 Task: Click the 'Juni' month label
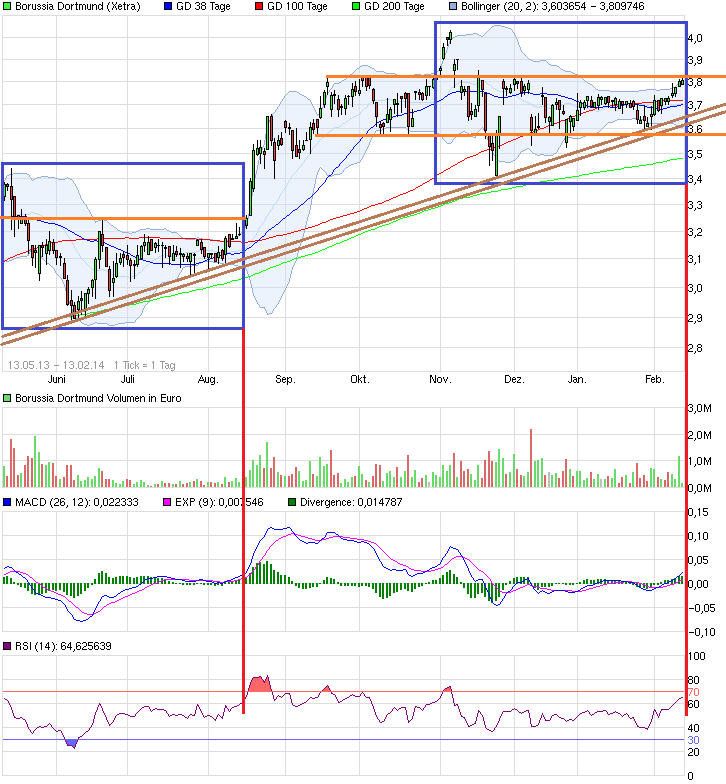click(x=56, y=379)
